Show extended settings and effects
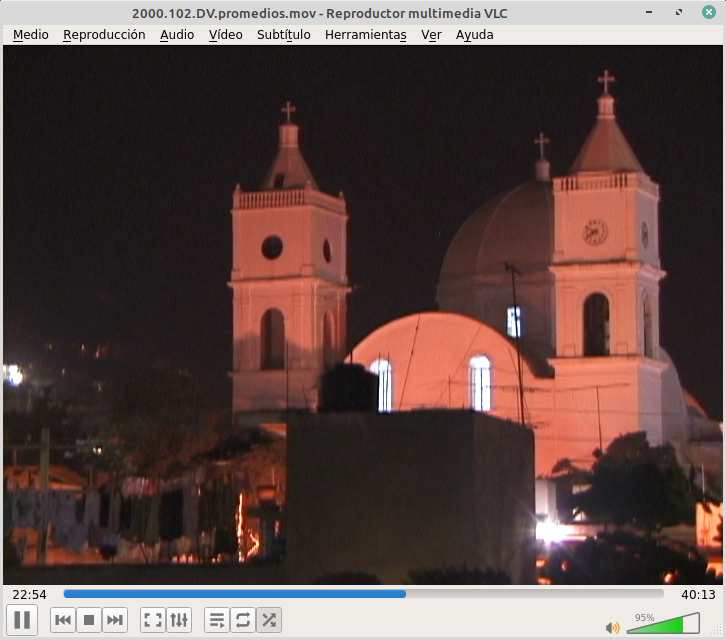Image resolution: width=726 pixels, height=640 pixels. [x=179, y=620]
